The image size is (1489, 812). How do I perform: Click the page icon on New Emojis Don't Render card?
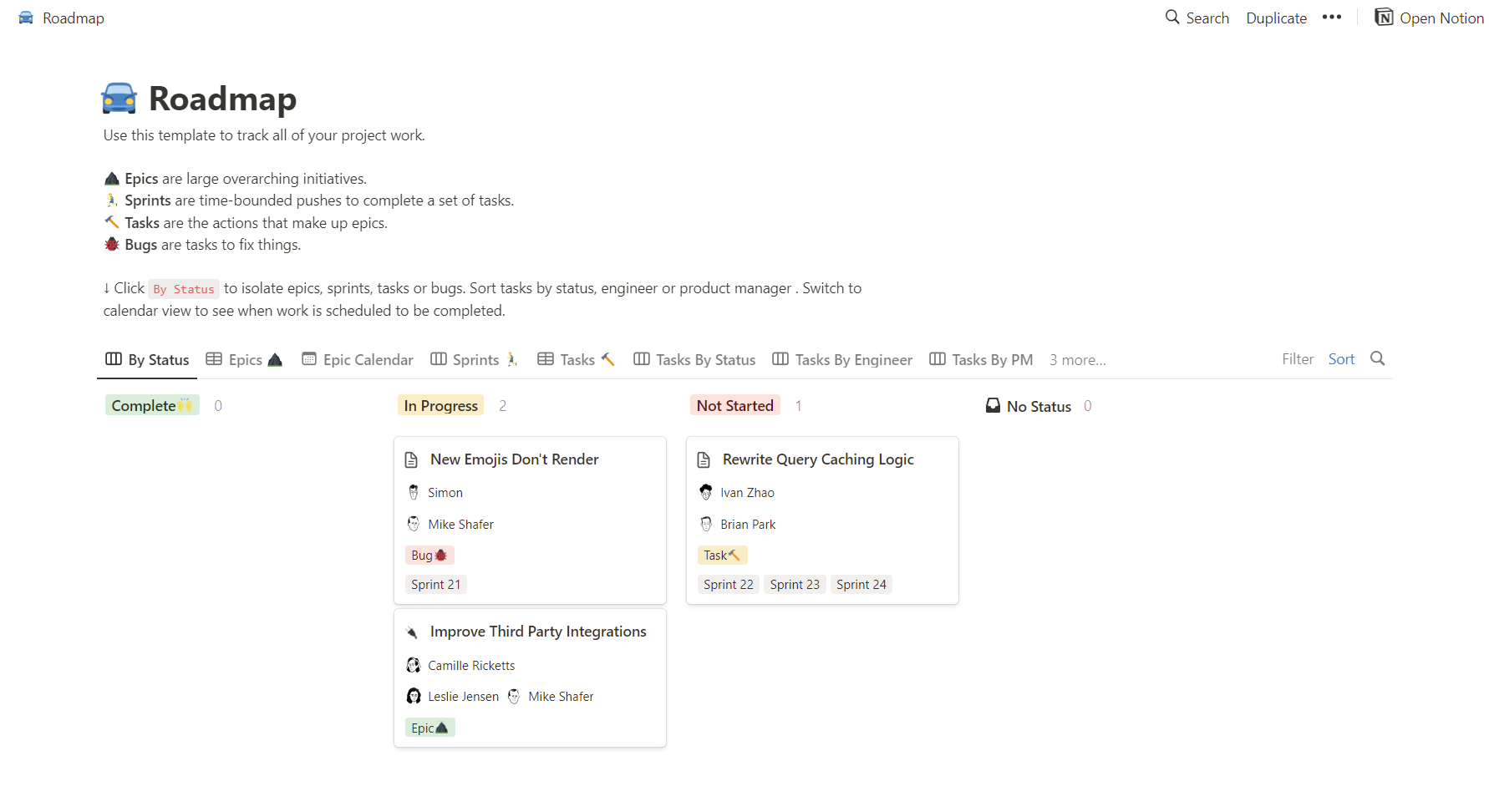tap(412, 459)
